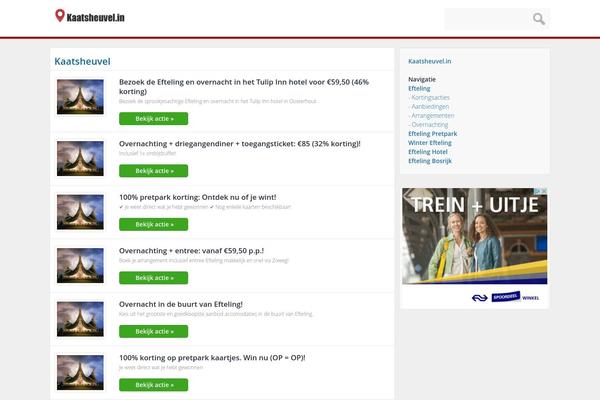Click thumbnail of 100% pretpark korting offer
The width and height of the screenshot is (600, 400).
point(80,212)
